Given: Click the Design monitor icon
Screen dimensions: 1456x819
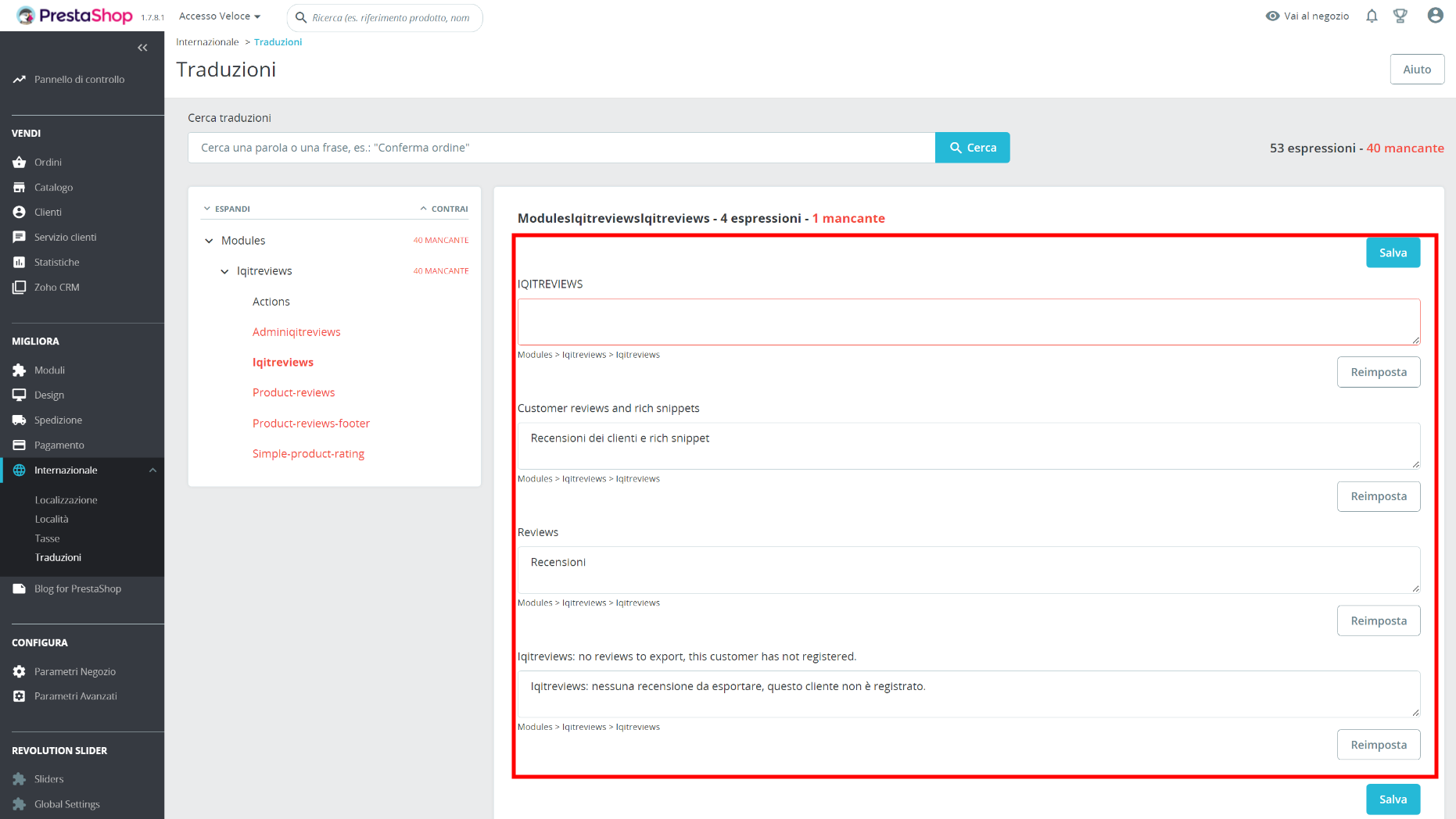Looking at the screenshot, I should pos(20,395).
